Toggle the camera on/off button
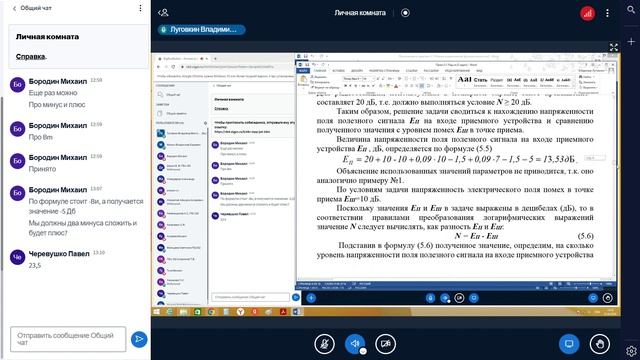The image size is (640, 360). click(385, 344)
